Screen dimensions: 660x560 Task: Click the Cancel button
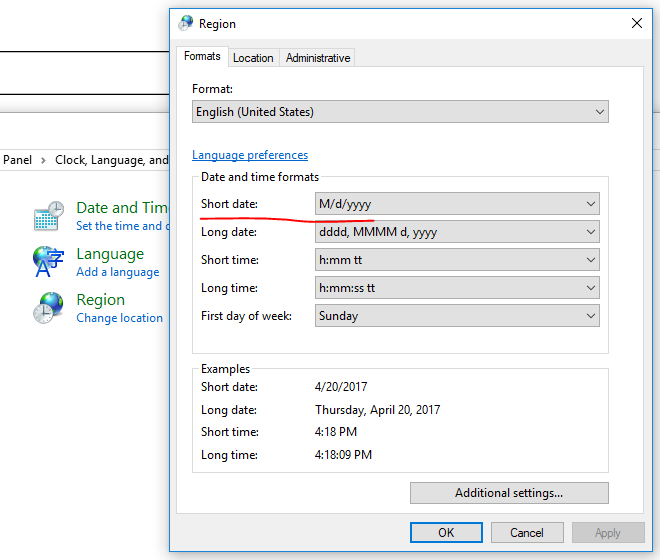[527, 533]
